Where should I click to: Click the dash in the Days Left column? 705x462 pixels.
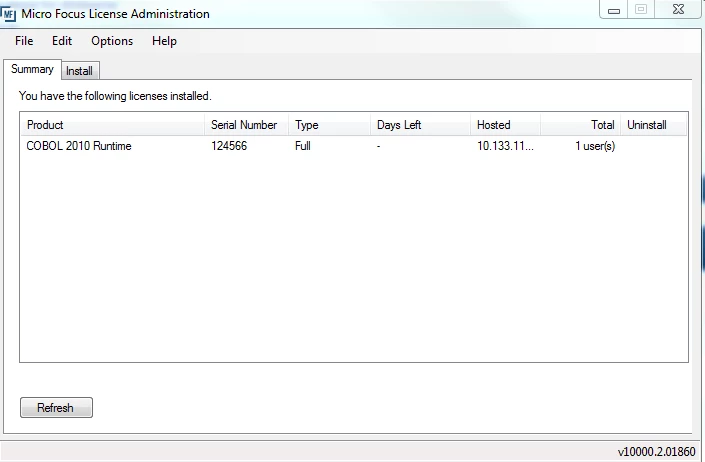tap(379, 146)
